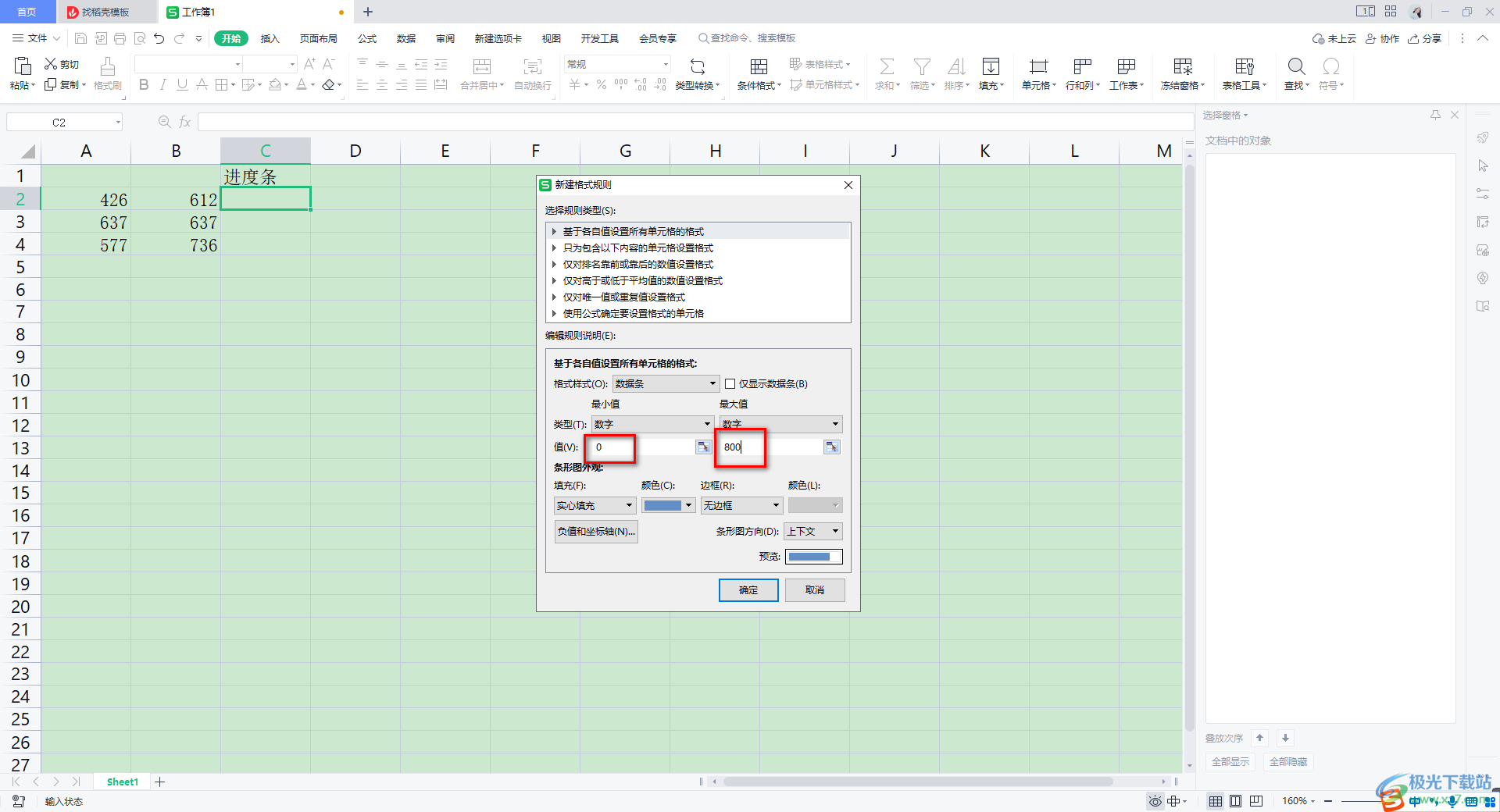Toggle eye protection mode in status bar
1500x812 pixels.
[x=1155, y=801]
